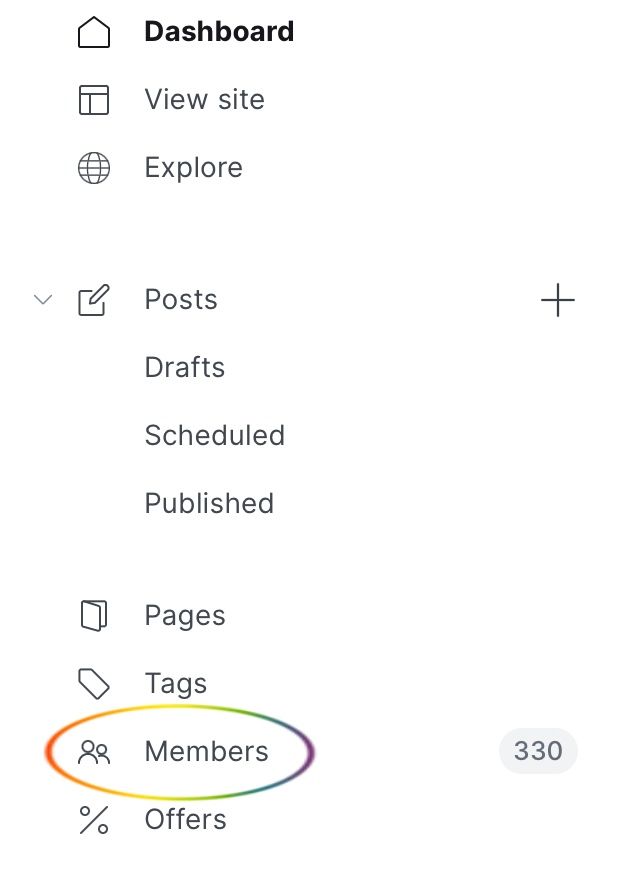Create a new post with plus icon
This screenshot has height=872, width=634.
click(x=558, y=300)
